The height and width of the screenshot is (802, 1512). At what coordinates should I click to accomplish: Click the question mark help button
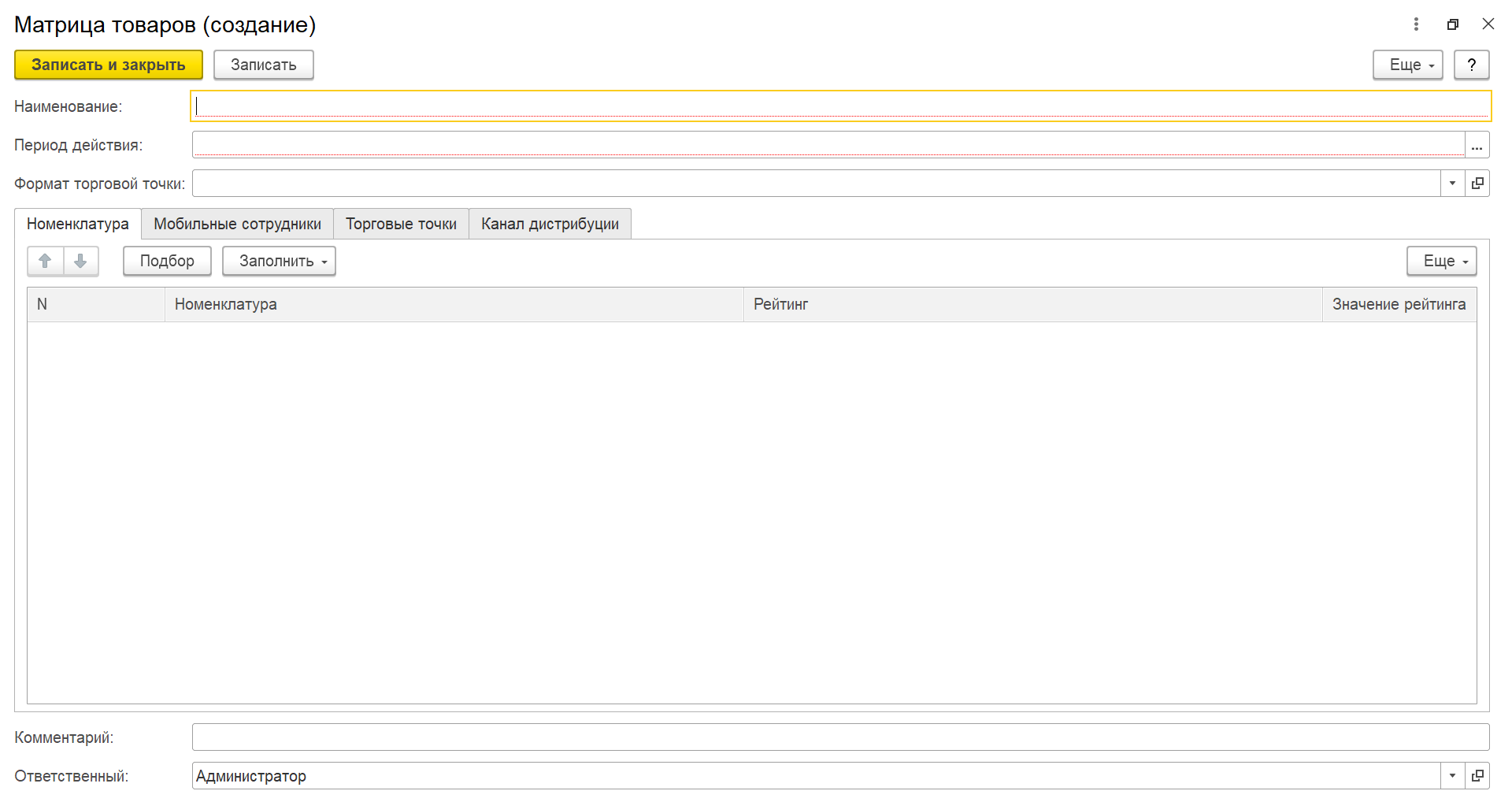1471,65
